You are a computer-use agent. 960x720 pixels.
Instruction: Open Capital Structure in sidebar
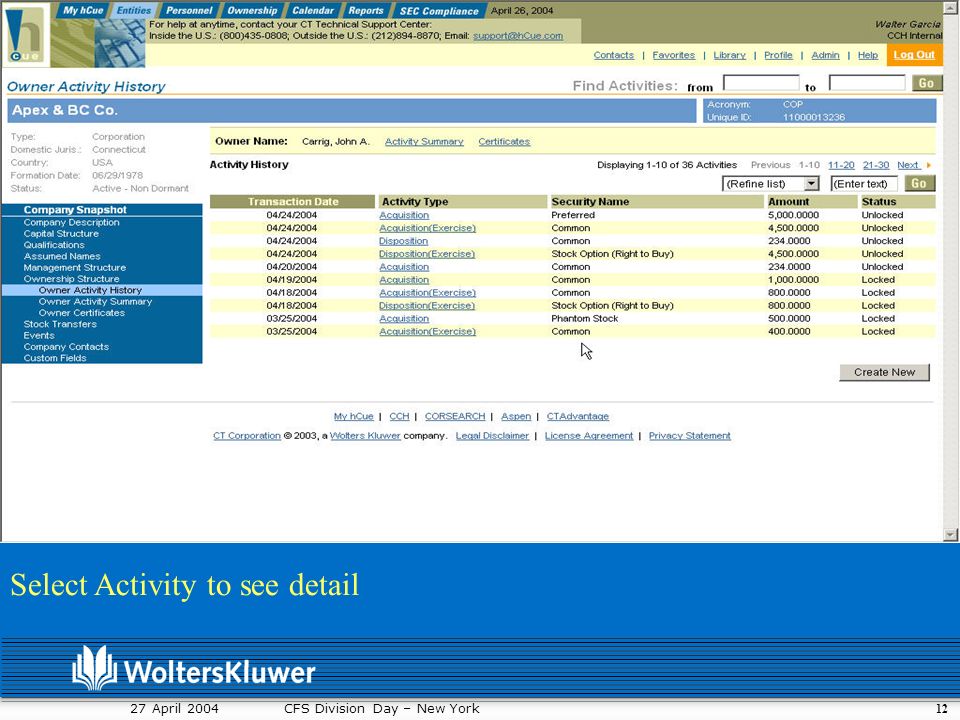coord(61,234)
